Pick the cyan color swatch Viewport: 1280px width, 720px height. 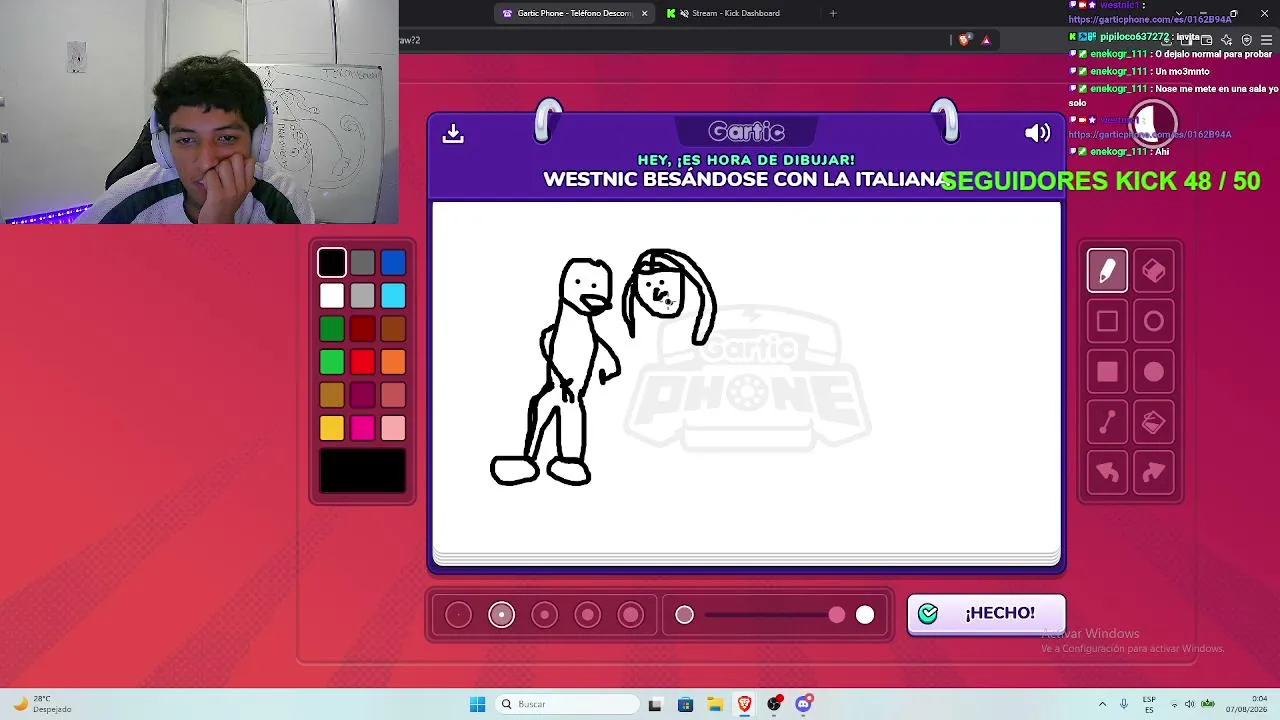tap(393, 296)
